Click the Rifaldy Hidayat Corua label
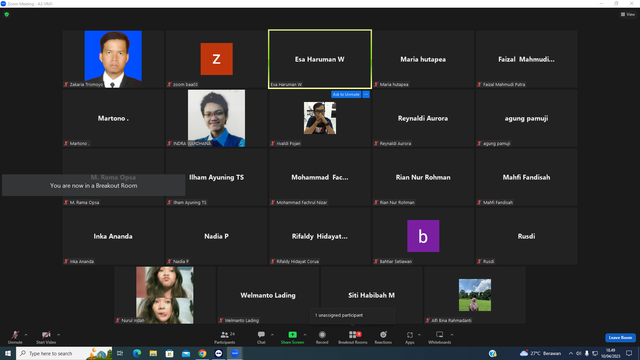 [298, 261]
